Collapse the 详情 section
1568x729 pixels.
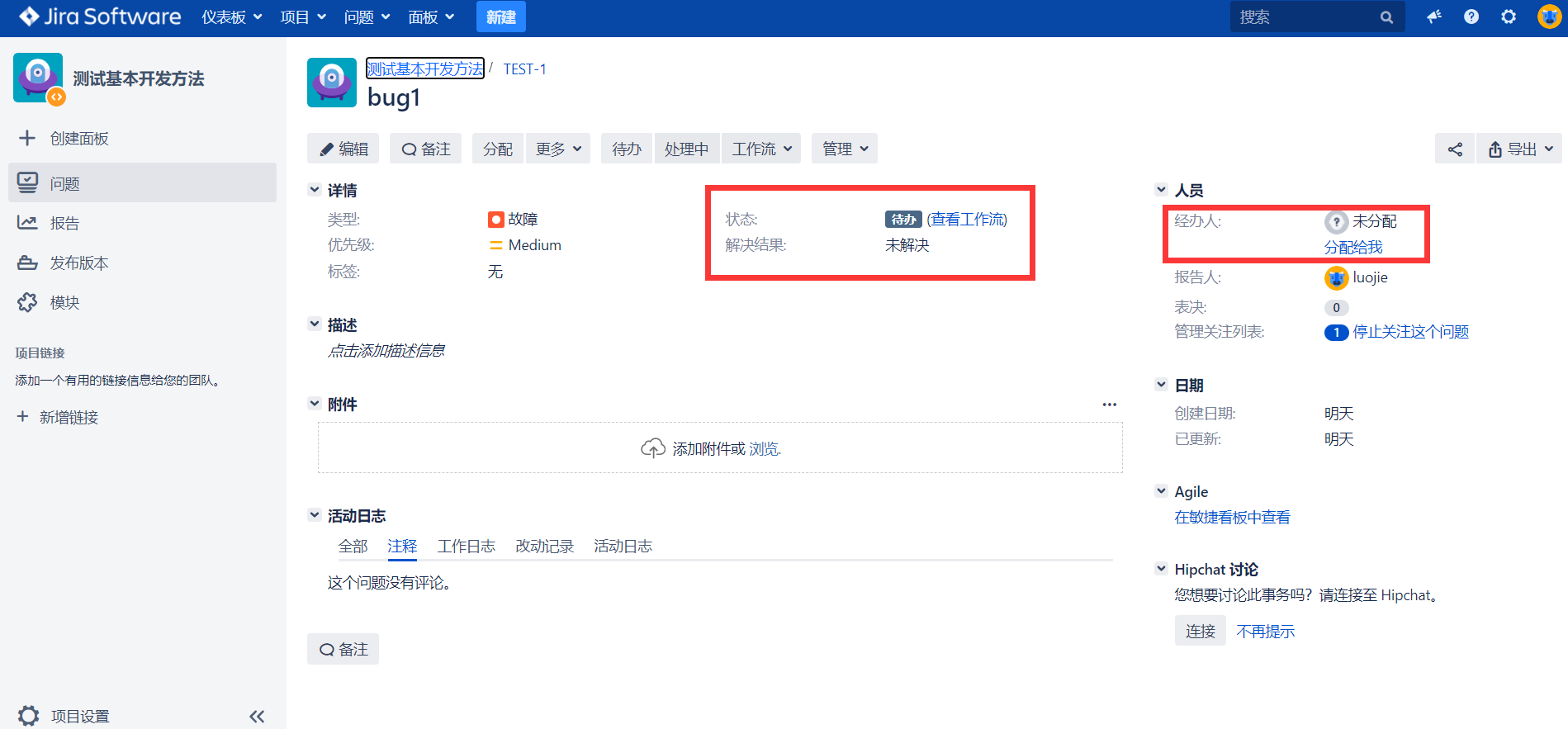(315, 190)
